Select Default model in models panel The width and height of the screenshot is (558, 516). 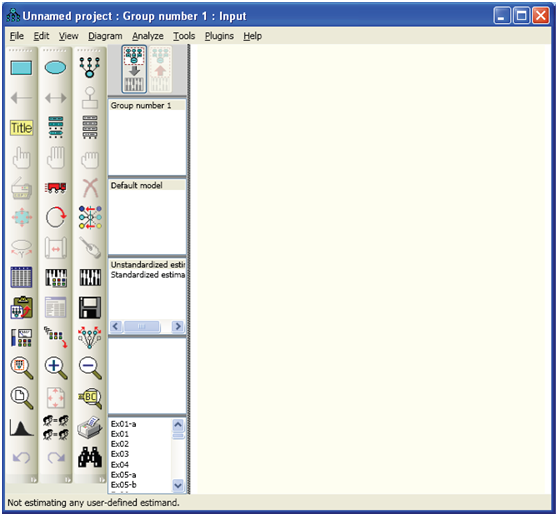147,185
